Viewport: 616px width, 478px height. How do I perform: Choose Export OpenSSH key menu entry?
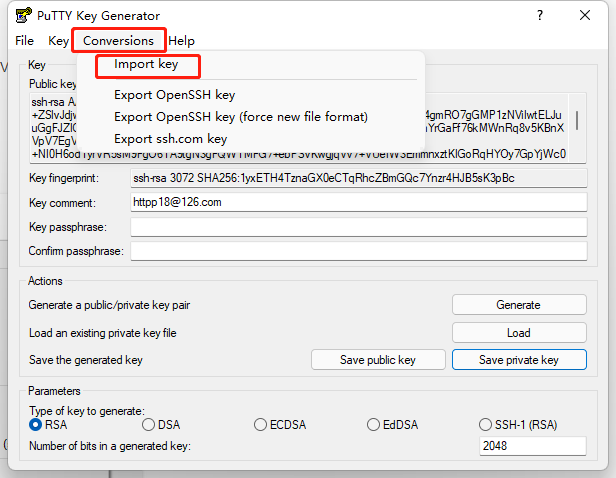point(174,95)
